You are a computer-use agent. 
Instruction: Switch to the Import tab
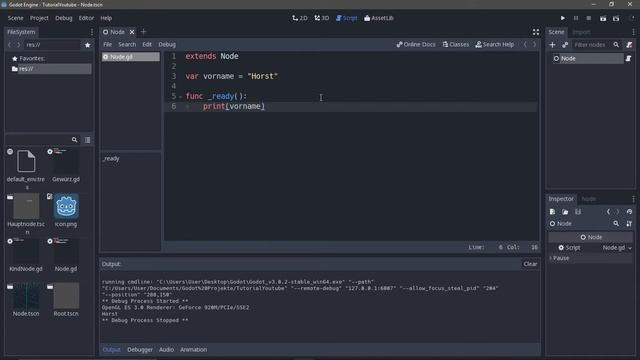tap(581, 32)
